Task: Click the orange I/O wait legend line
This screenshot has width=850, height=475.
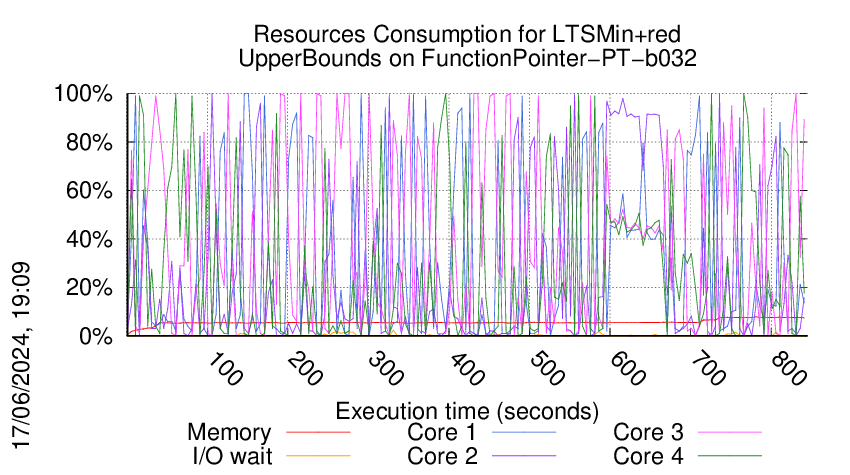Action: coord(318,456)
